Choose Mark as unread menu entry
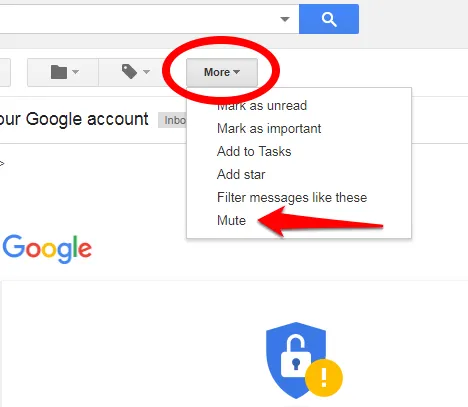 (262, 106)
